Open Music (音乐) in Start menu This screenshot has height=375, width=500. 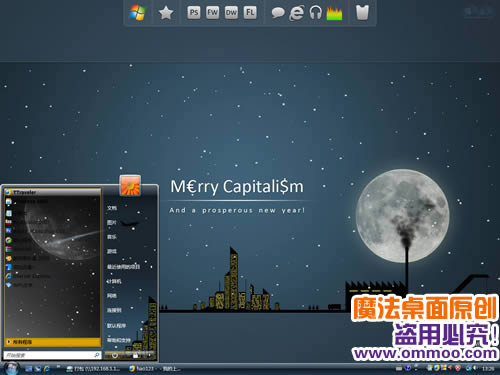112,237
